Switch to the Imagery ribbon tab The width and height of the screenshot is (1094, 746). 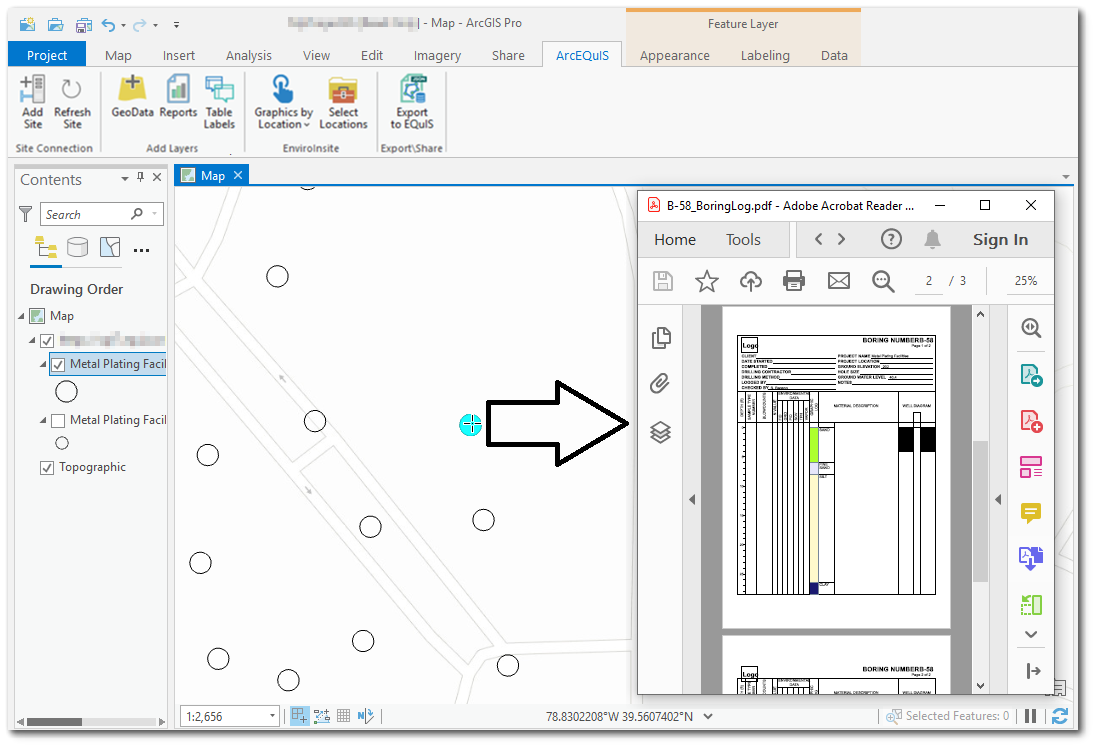coord(437,55)
